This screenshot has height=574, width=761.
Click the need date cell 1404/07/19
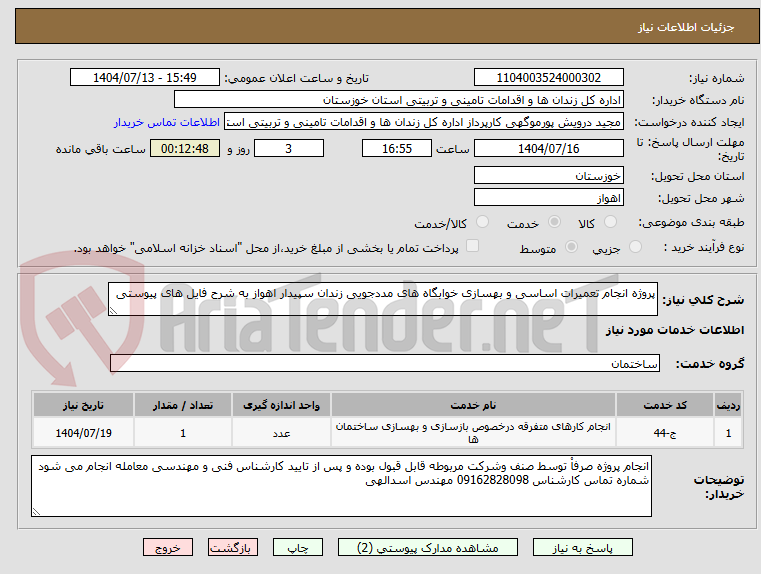coord(83,432)
